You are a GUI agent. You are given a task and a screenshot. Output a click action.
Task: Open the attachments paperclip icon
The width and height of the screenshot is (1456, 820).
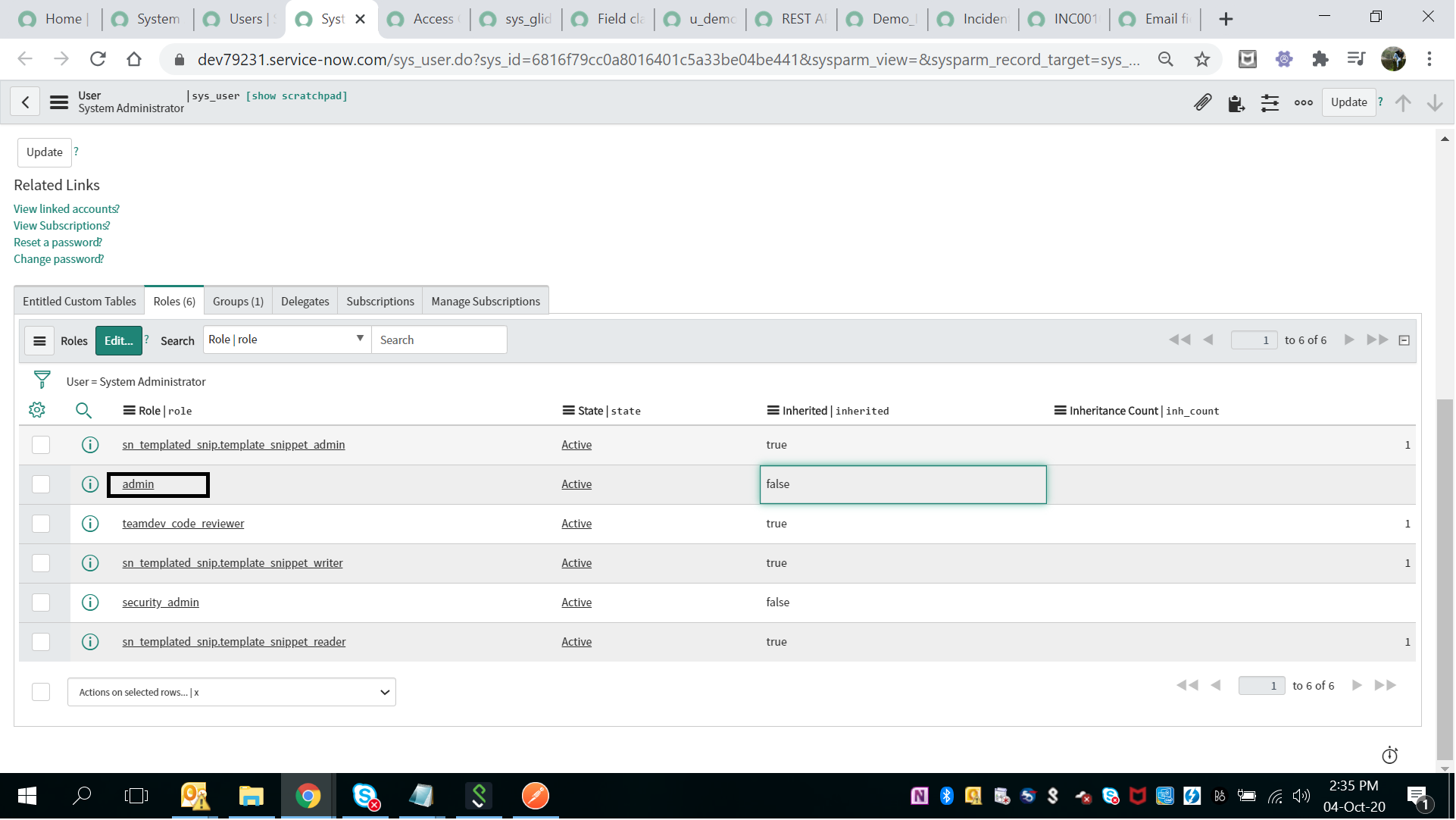point(1203,102)
